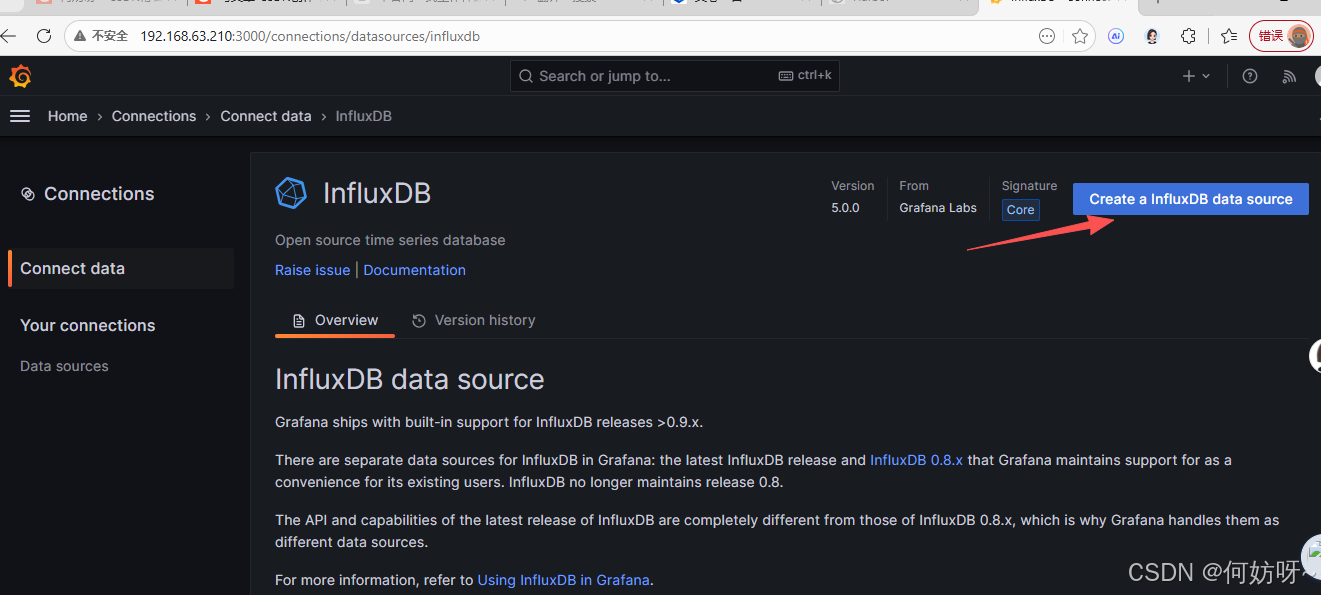Click the browser address bar URL
Viewport: 1321px width, 595px height.
(310, 36)
